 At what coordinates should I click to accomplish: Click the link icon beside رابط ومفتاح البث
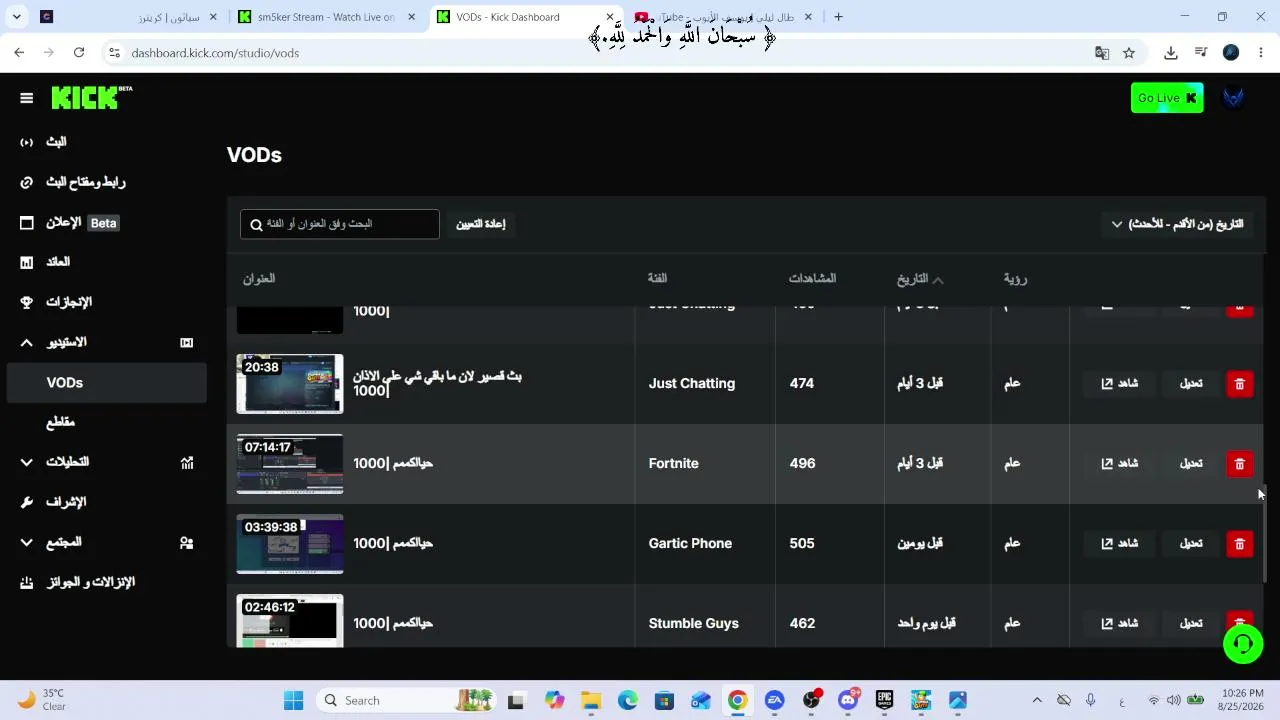pyautogui.click(x=27, y=182)
